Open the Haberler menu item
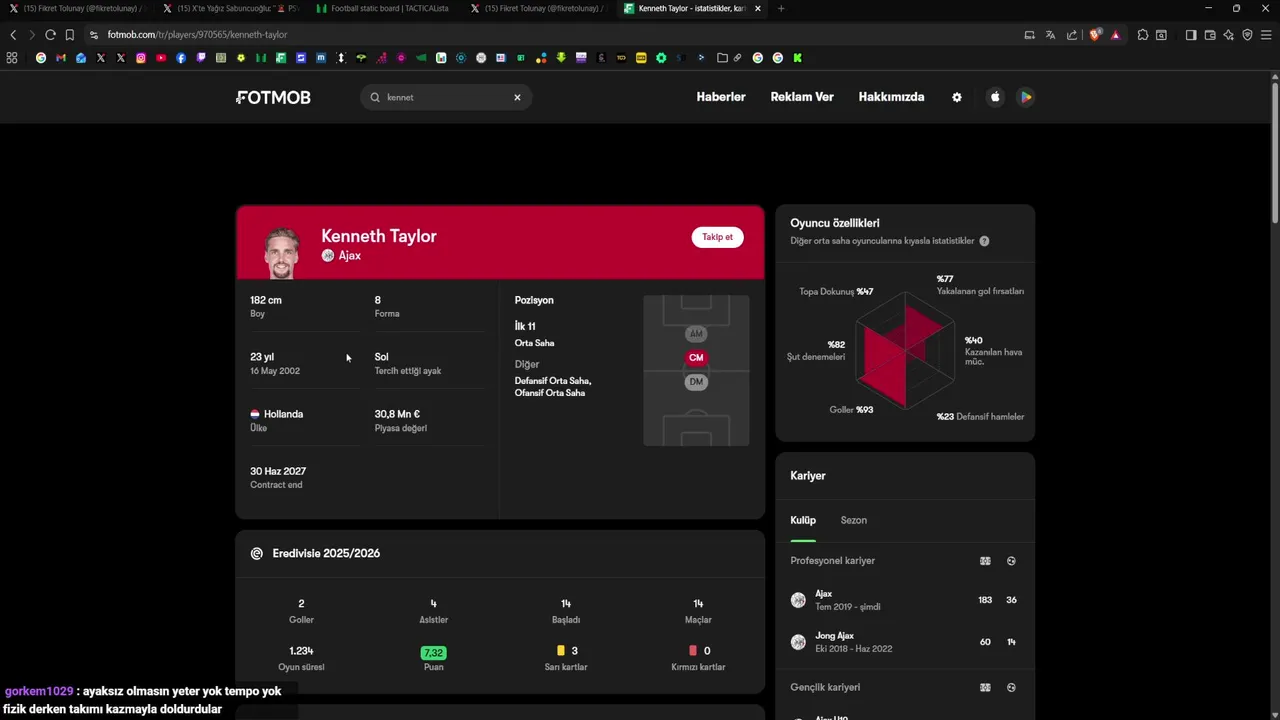Image resolution: width=1280 pixels, height=720 pixels. click(721, 97)
